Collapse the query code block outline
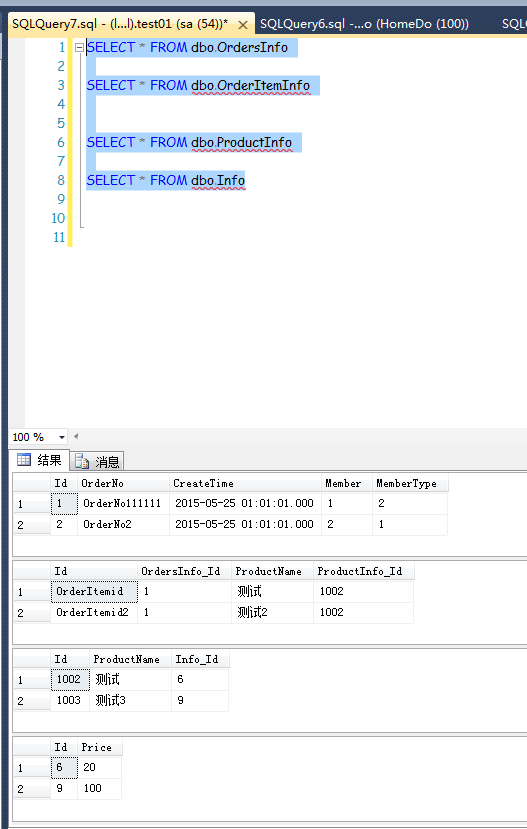Screen dimensions: 527x829 (79, 48)
